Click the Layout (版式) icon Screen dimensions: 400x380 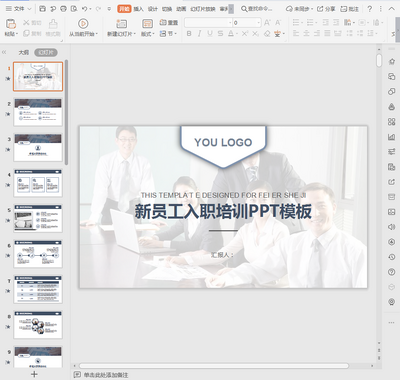[147, 24]
